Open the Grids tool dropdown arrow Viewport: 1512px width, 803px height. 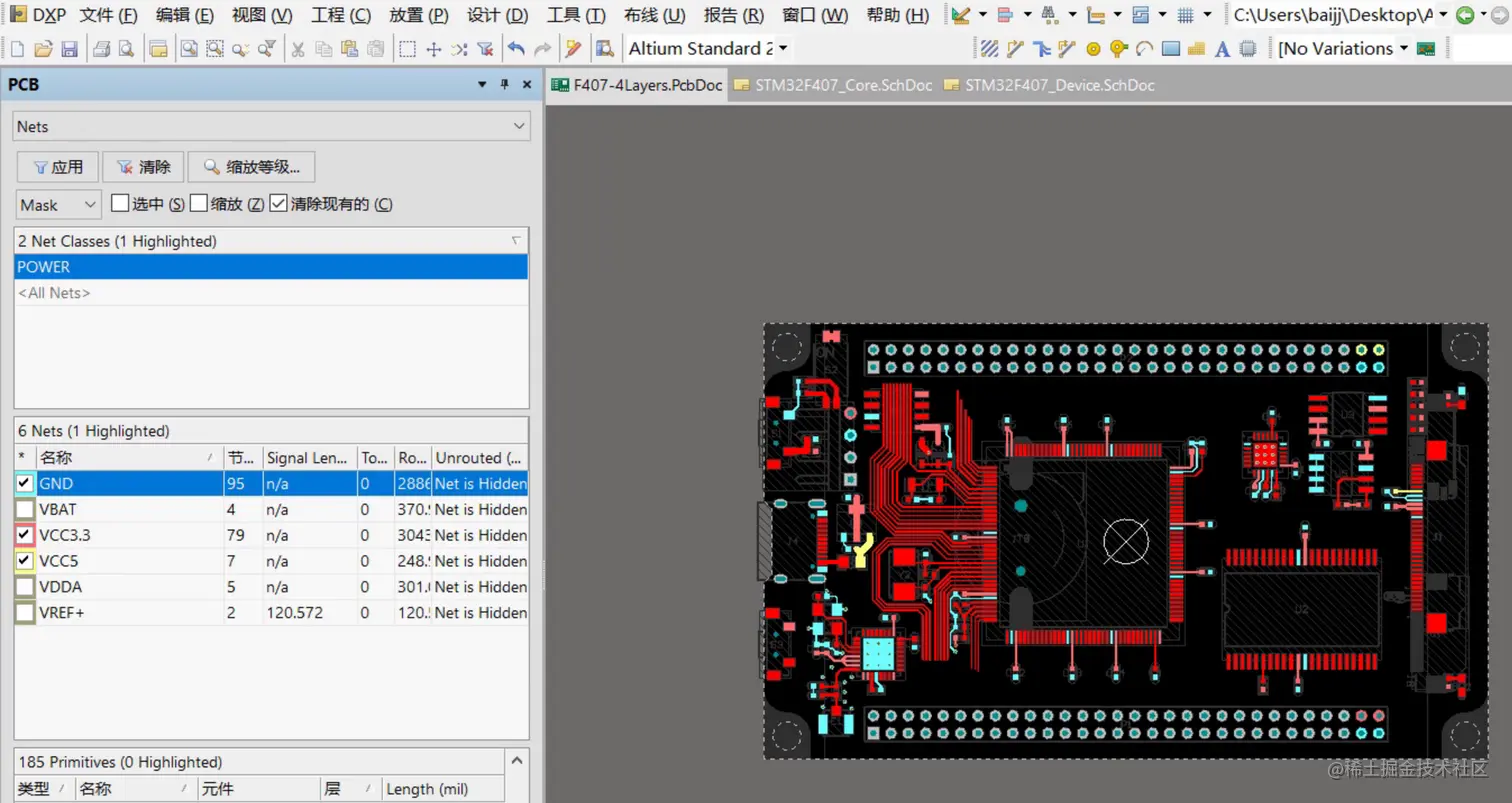point(1207,15)
